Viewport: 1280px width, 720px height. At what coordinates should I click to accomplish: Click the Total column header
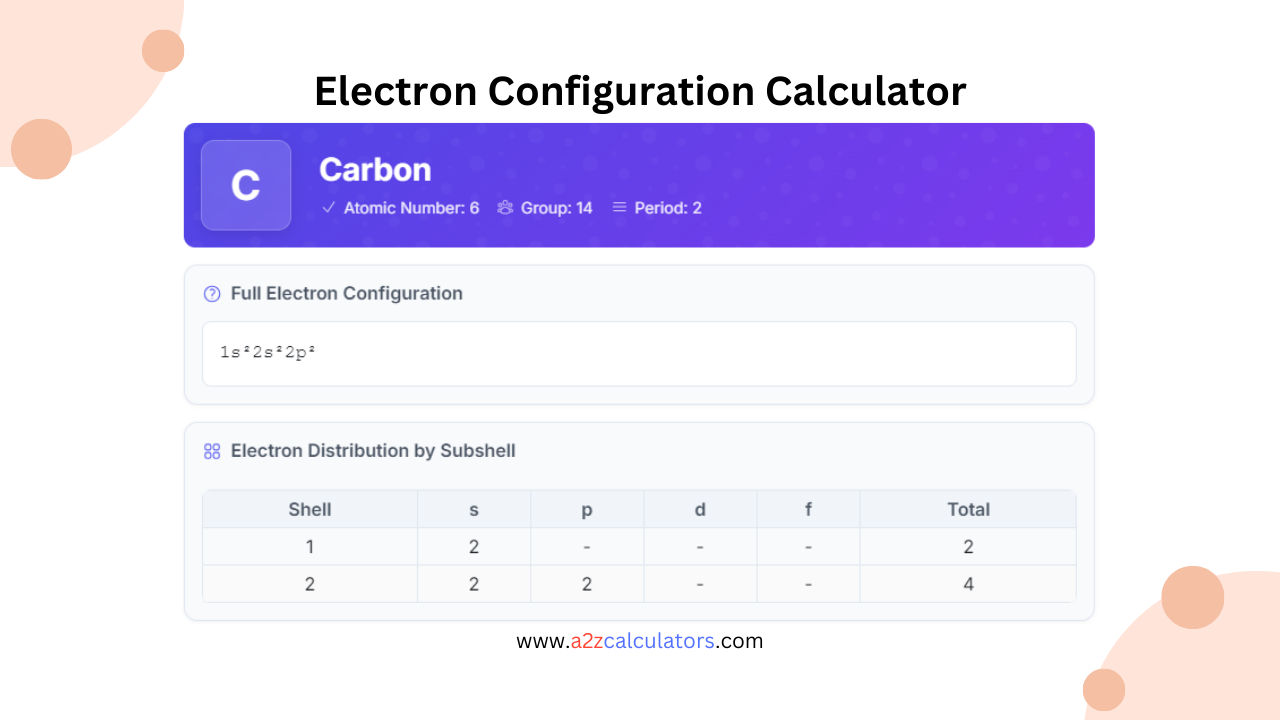pos(967,509)
